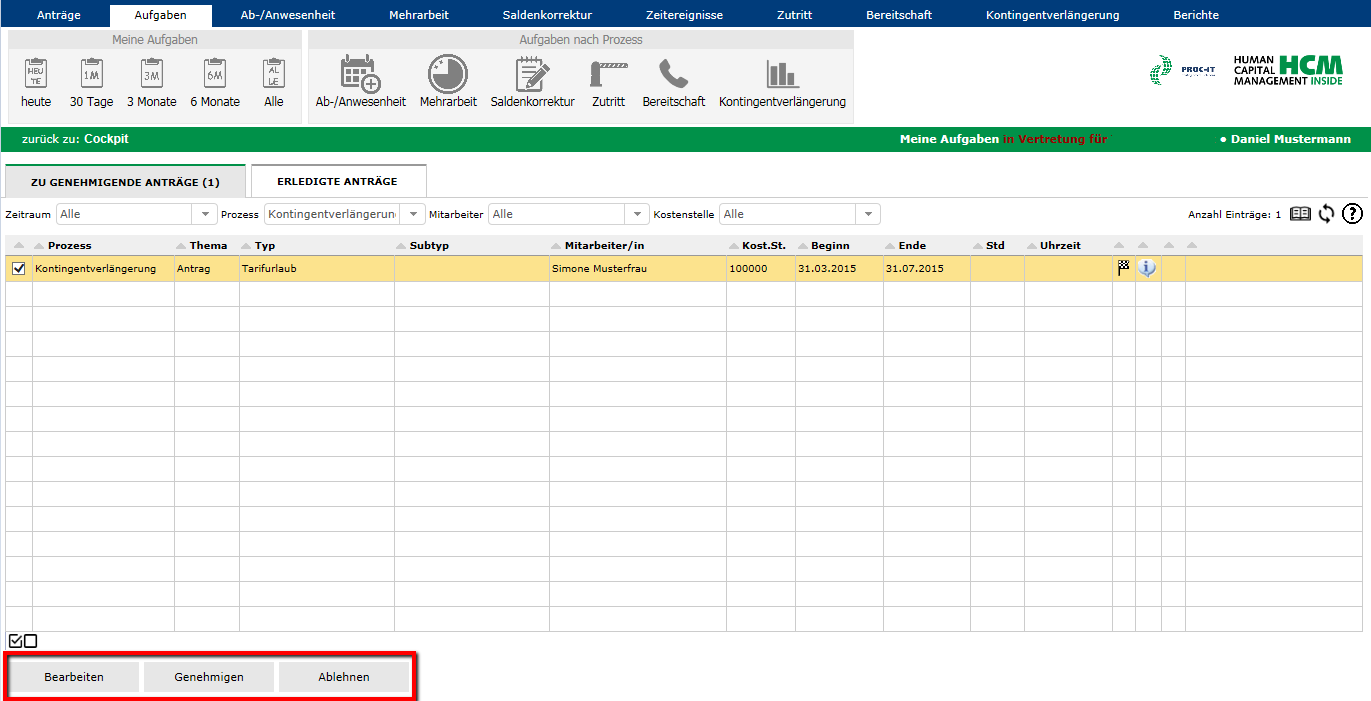The image size is (1371, 701).
Task: Uncheck the Kontingentverlängerung row checkbox
Action: 18,268
